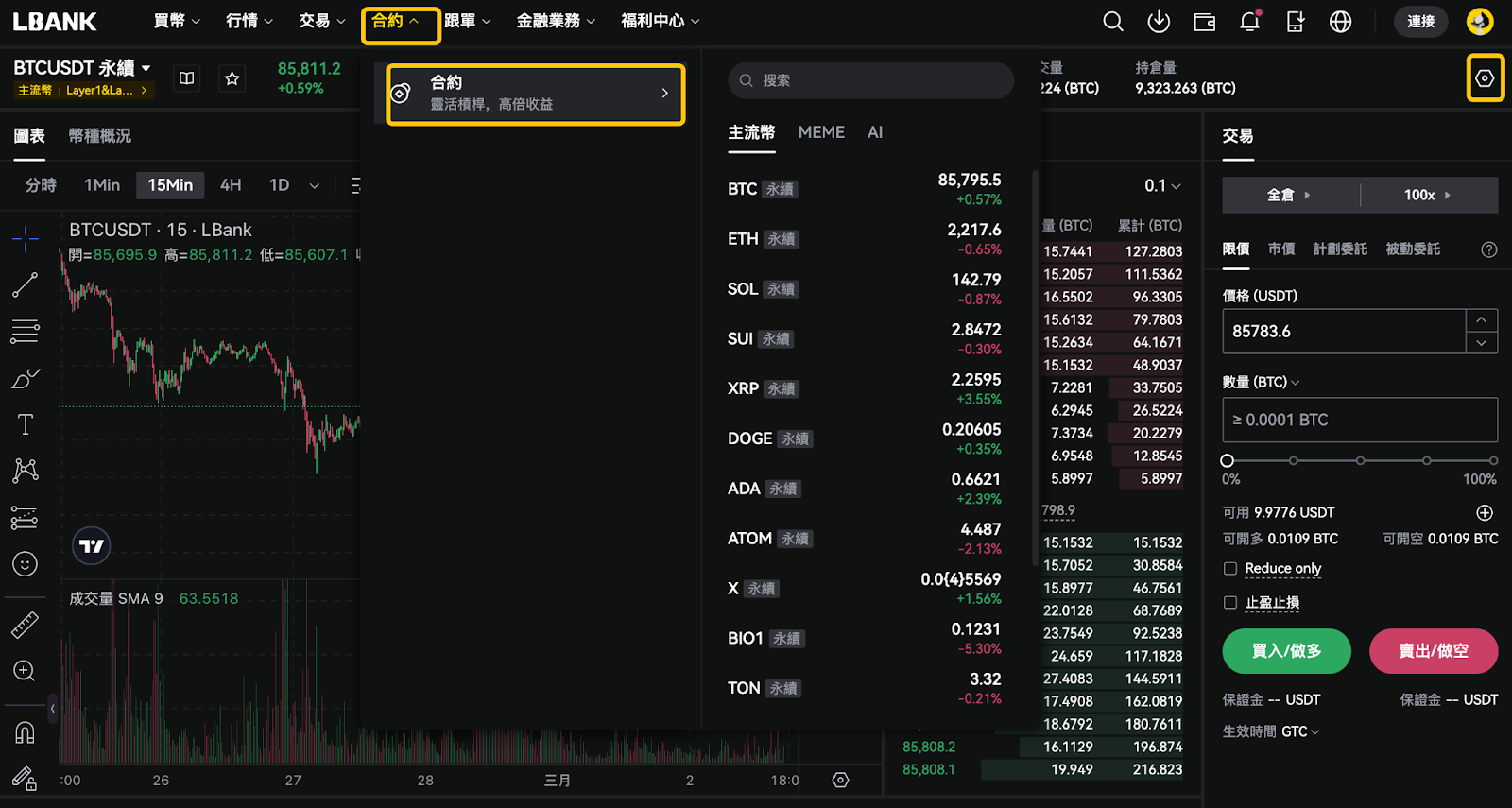This screenshot has width=1512, height=808.
Task: Open the more timeframes chevron after 1D
Action: click(315, 185)
